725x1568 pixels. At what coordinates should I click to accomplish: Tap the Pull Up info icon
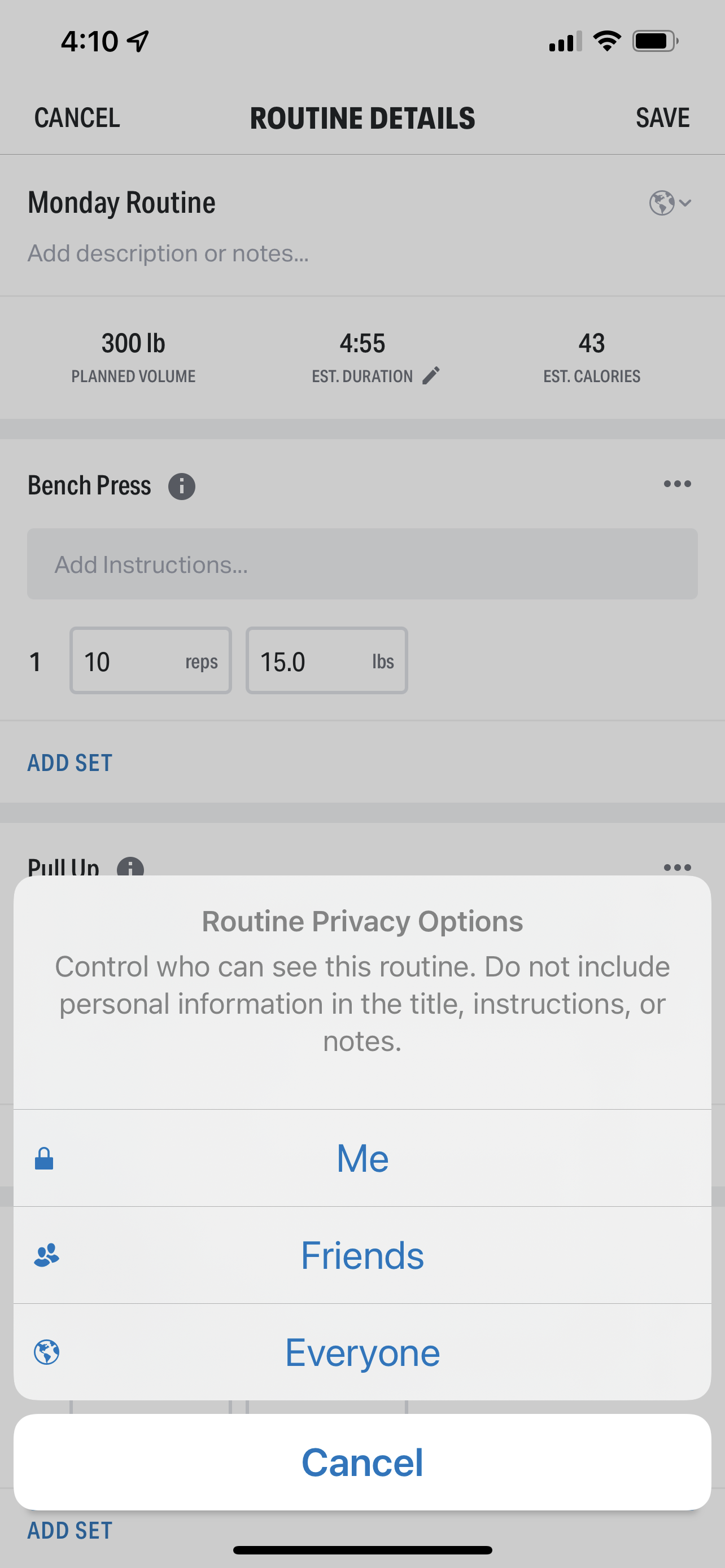(130, 867)
